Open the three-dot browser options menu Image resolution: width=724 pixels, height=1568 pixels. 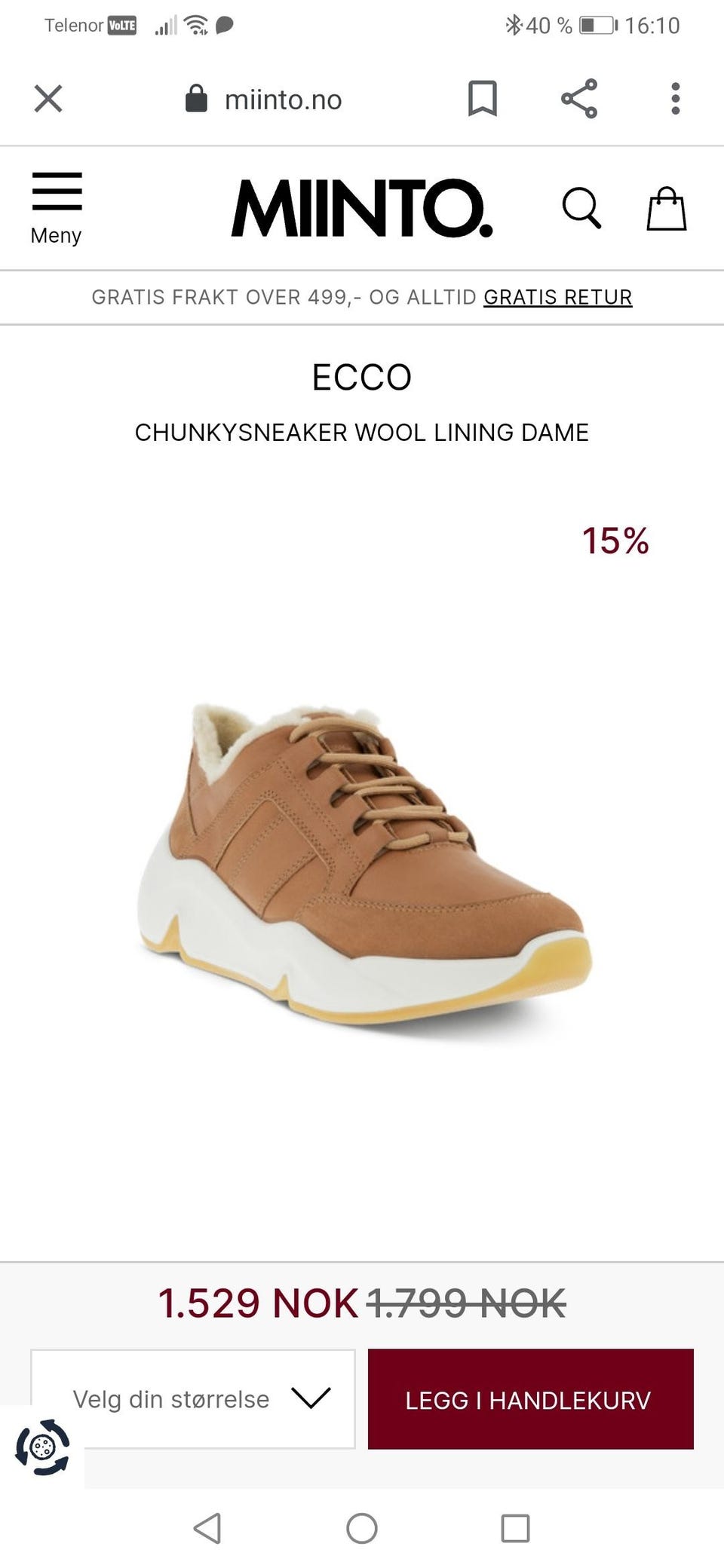pyautogui.click(x=676, y=99)
